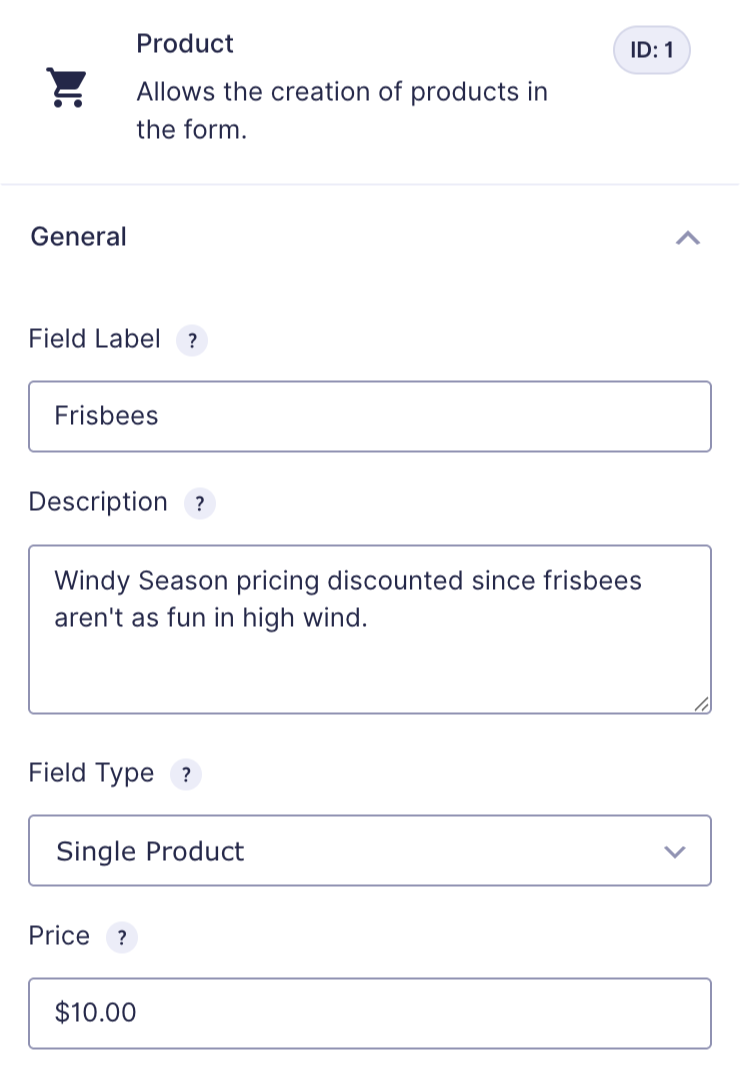The height and width of the screenshot is (1077, 740).
Task: Click the Product field title
Action: click(185, 43)
